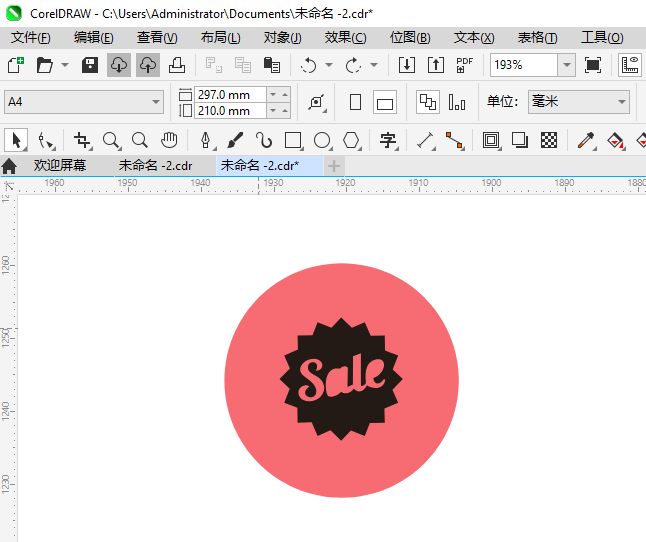
Task: Select the Pen tool
Action: tap(206, 140)
